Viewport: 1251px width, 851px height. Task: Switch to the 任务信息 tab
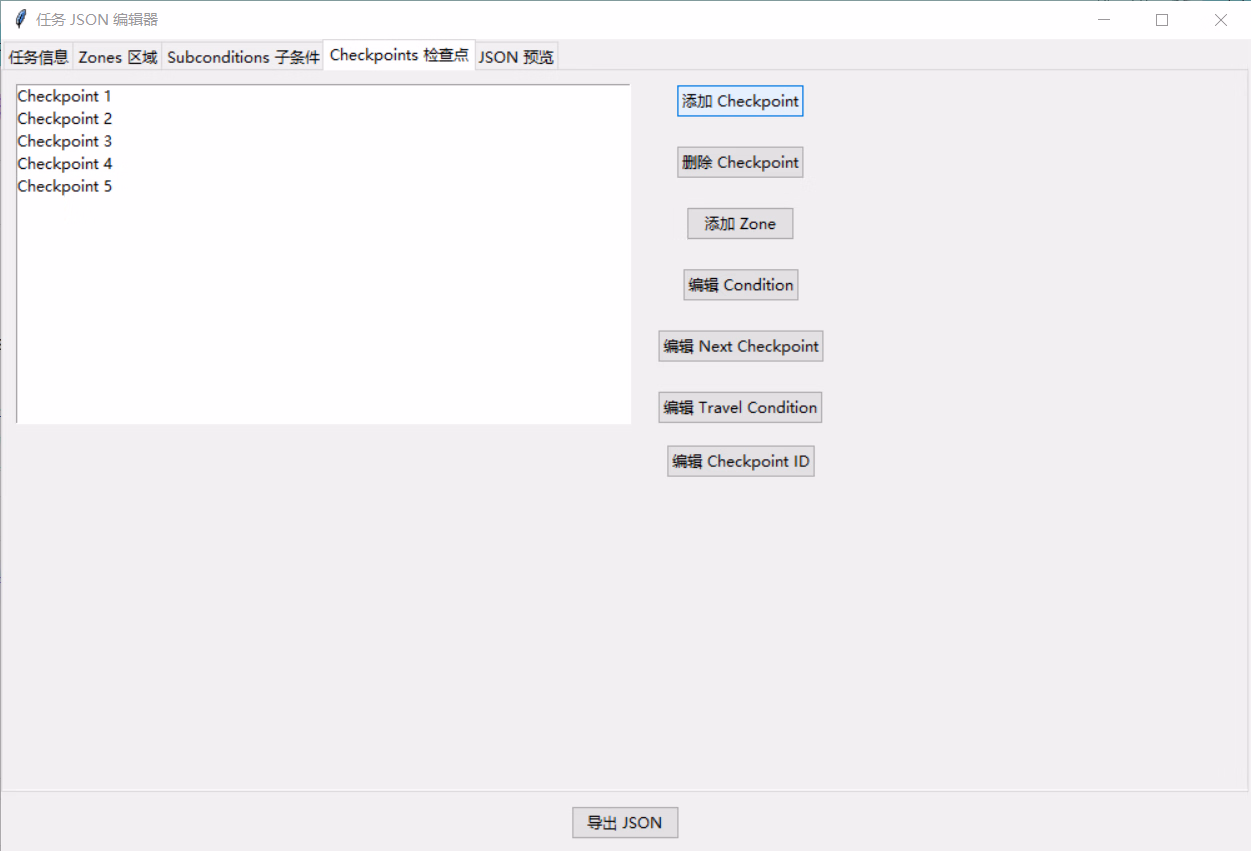(38, 57)
